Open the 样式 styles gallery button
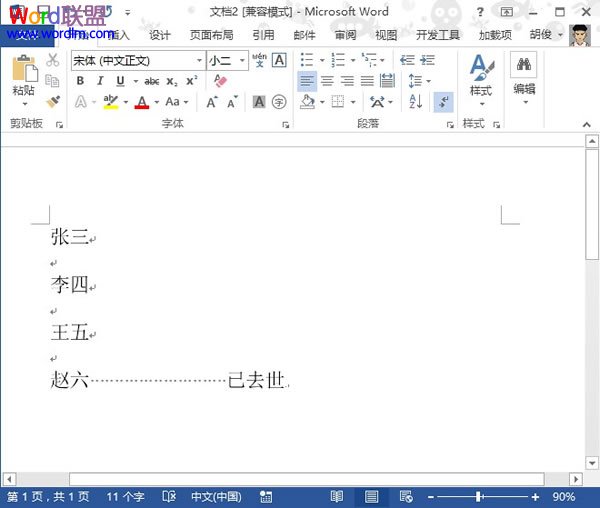 (x=481, y=78)
